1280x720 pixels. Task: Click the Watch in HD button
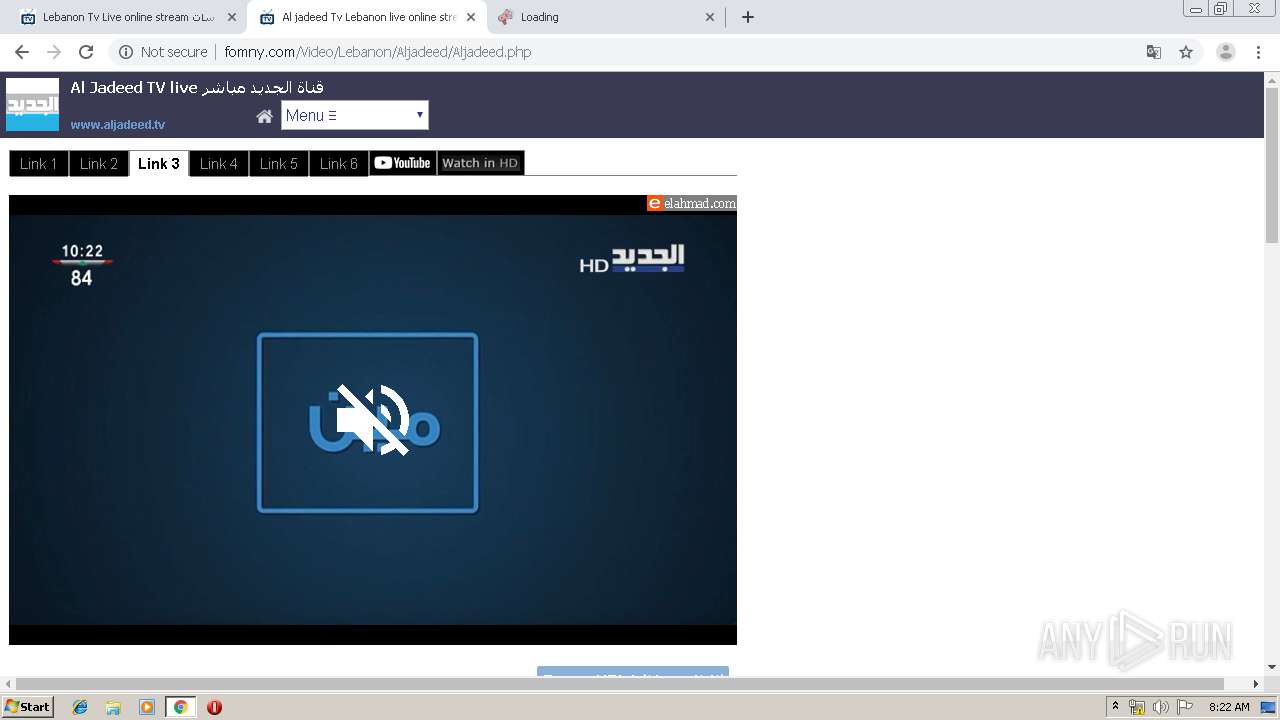[481, 163]
